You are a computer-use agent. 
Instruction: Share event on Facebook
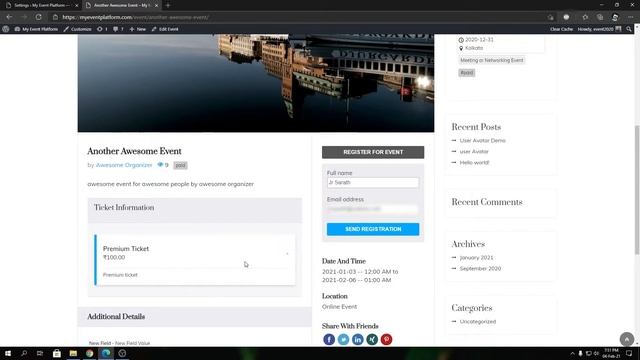329,339
